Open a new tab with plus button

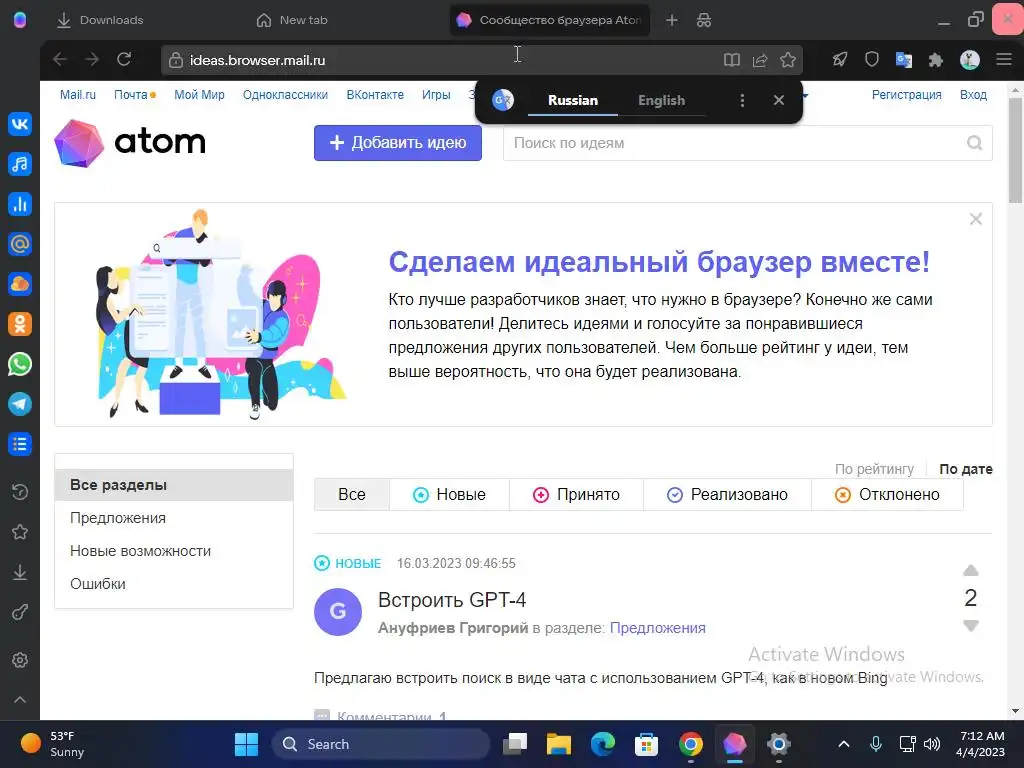coord(671,20)
